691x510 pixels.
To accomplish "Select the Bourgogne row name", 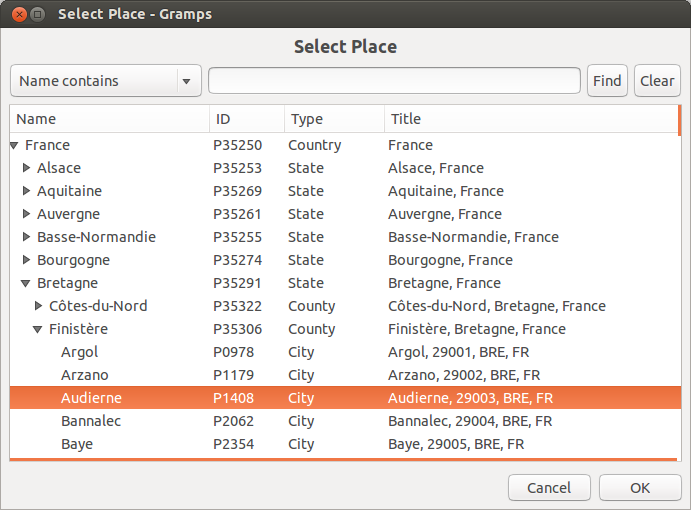I will (x=74, y=260).
